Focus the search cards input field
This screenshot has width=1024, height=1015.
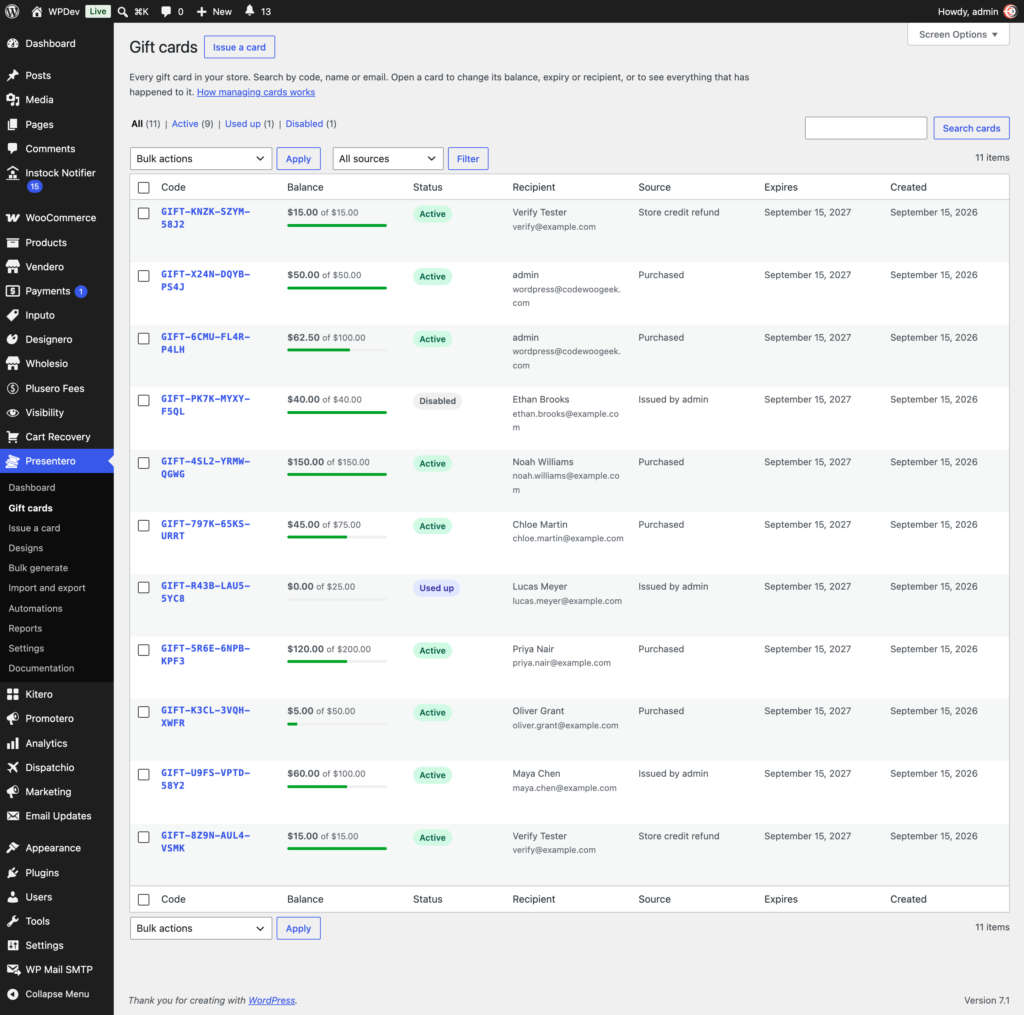coord(865,128)
